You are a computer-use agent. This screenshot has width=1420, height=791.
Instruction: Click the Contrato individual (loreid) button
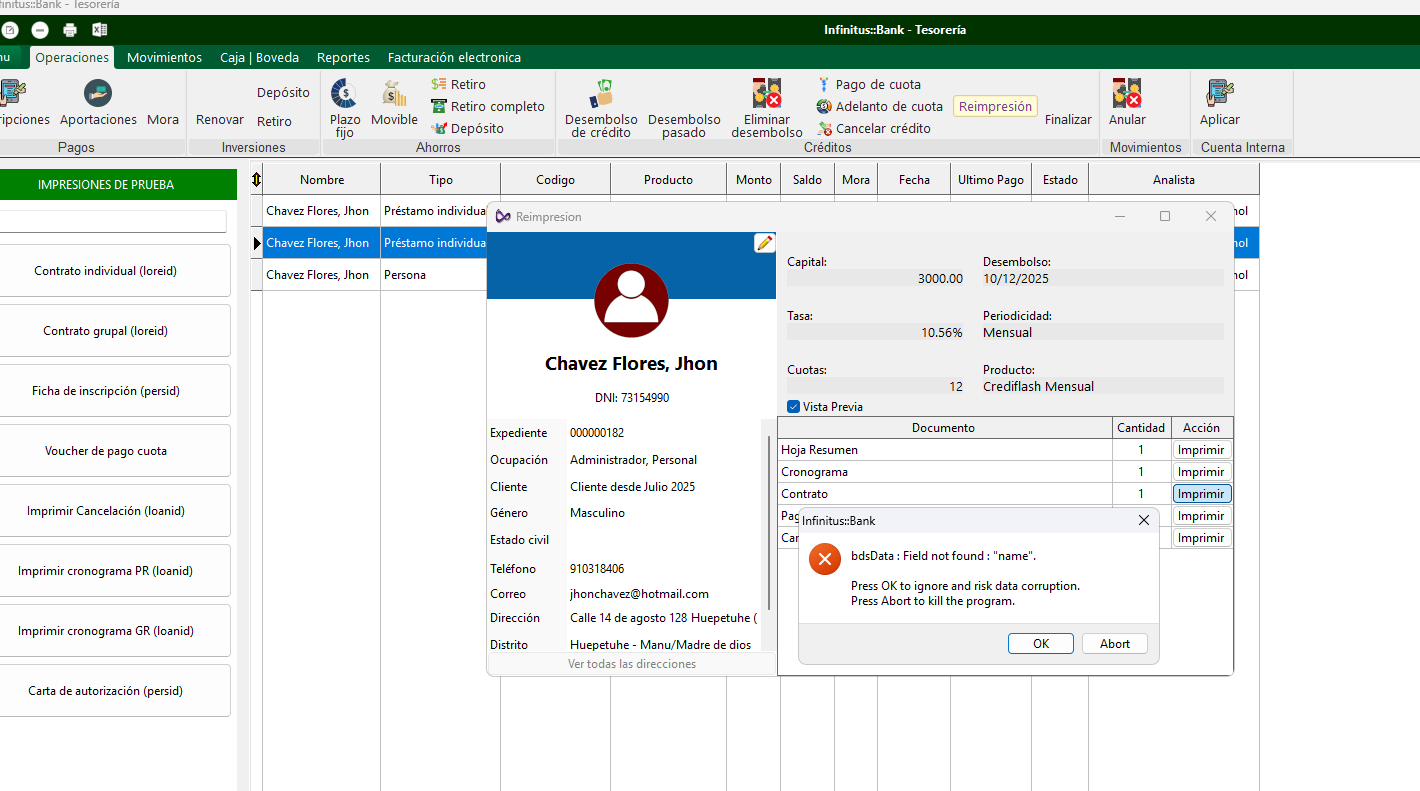tap(105, 271)
